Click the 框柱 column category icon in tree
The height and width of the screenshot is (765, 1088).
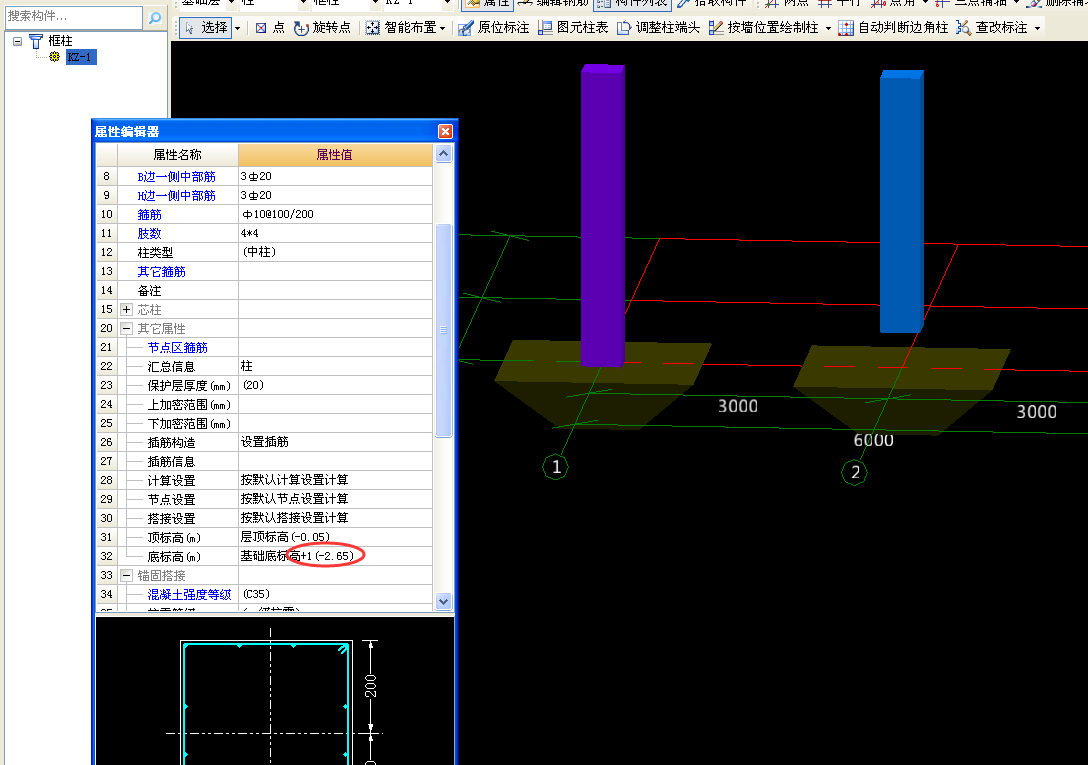pyautogui.click(x=35, y=42)
